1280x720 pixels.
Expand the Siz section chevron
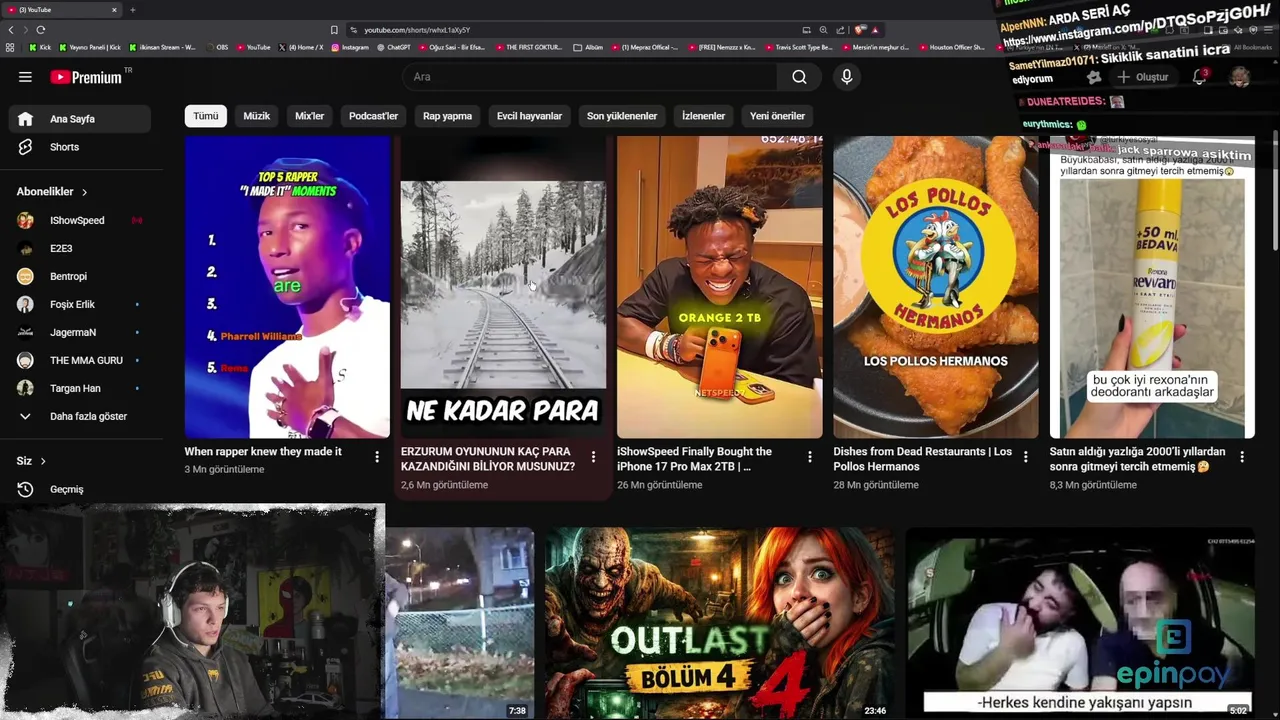pos(43,461)
